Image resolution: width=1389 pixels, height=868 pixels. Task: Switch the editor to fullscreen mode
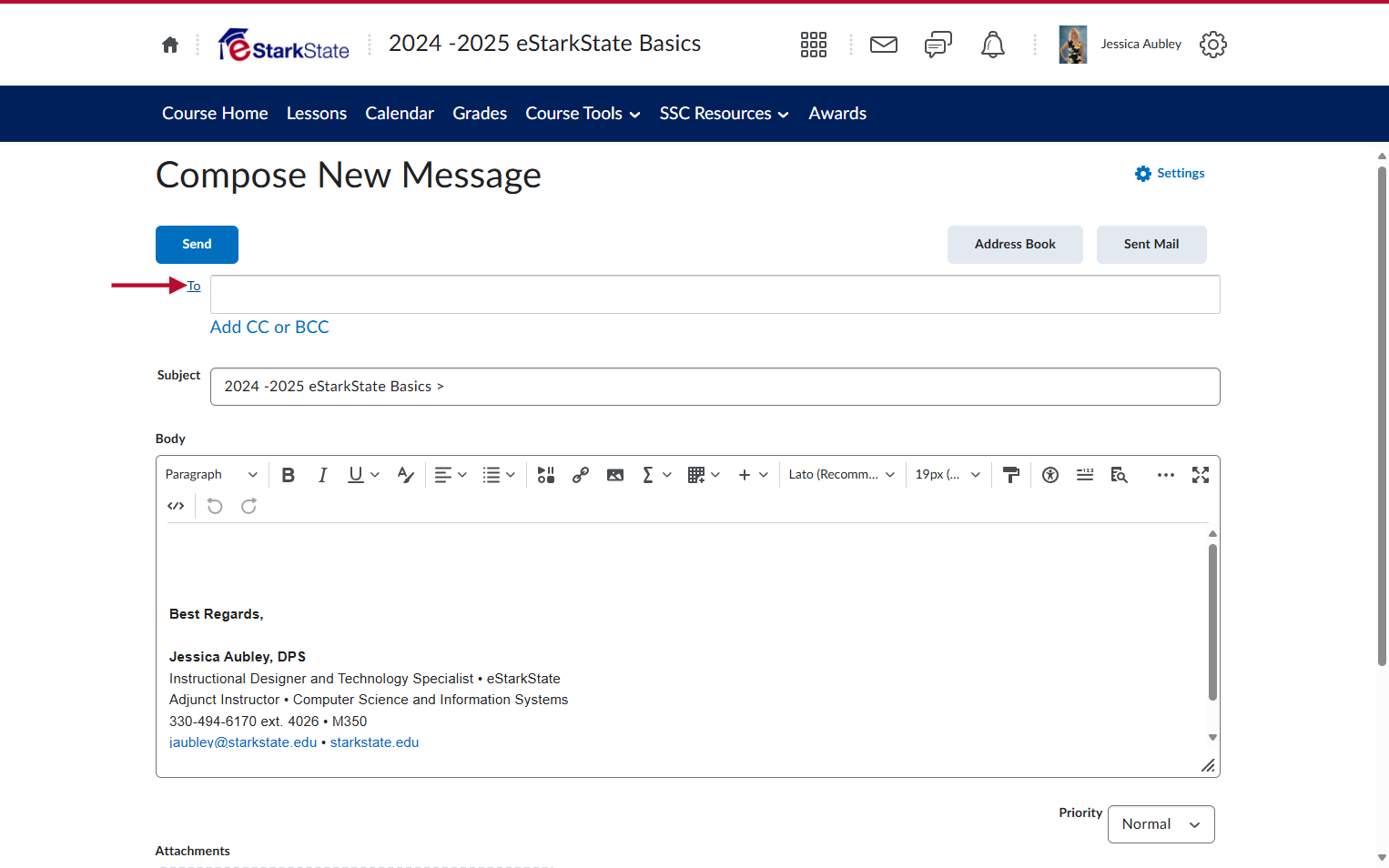(x=1201, y=475)
